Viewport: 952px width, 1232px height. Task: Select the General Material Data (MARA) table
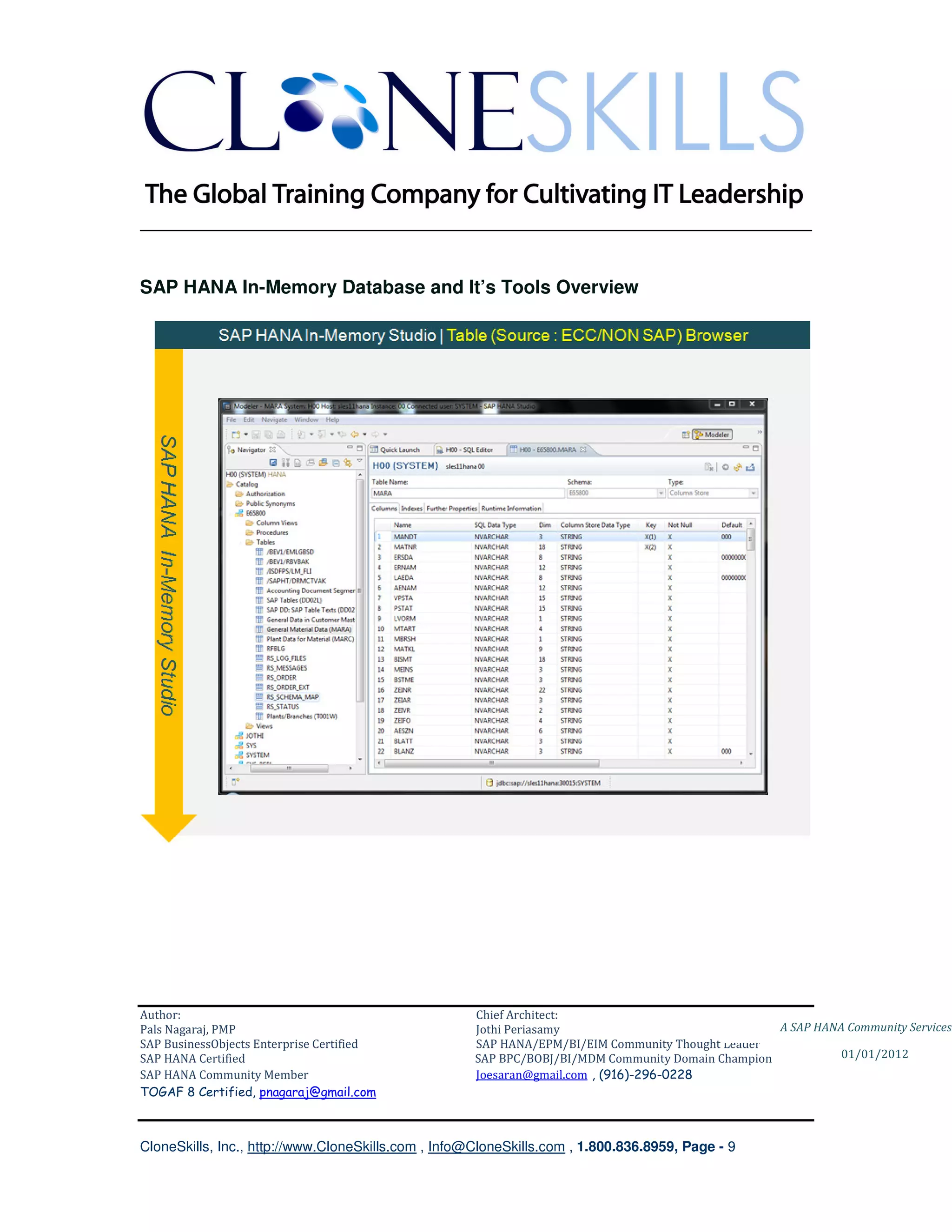pyautogui.click(x=304, y=629)
